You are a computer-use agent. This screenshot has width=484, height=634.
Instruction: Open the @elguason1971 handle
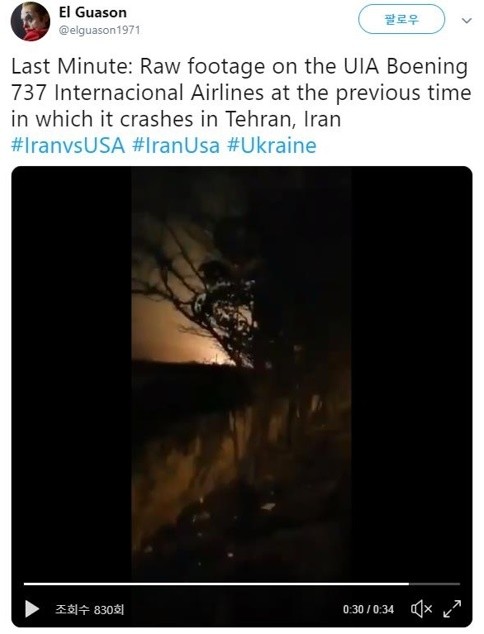pyautogui.click(x=99, y=30)
